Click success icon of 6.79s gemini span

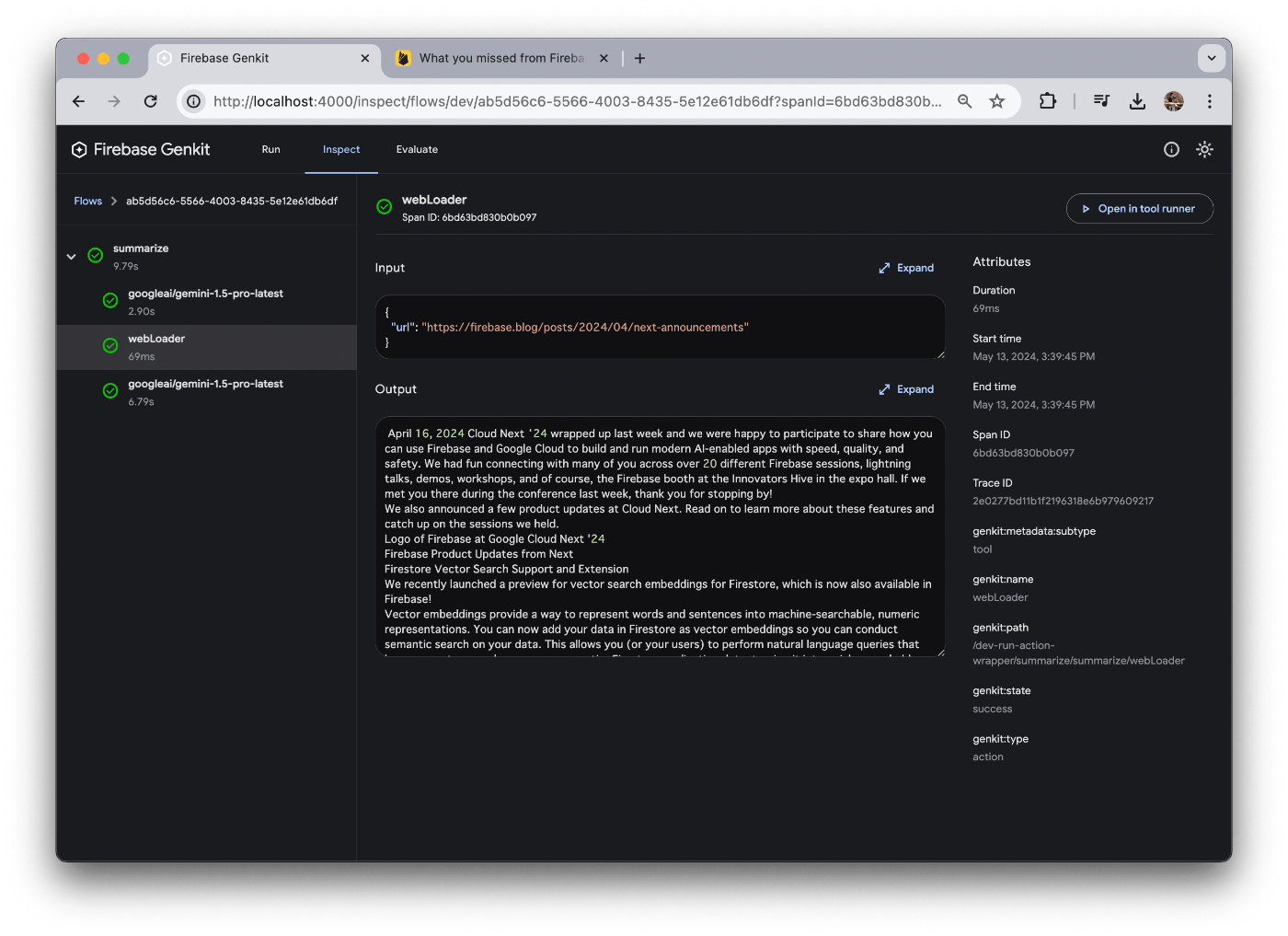110,391
